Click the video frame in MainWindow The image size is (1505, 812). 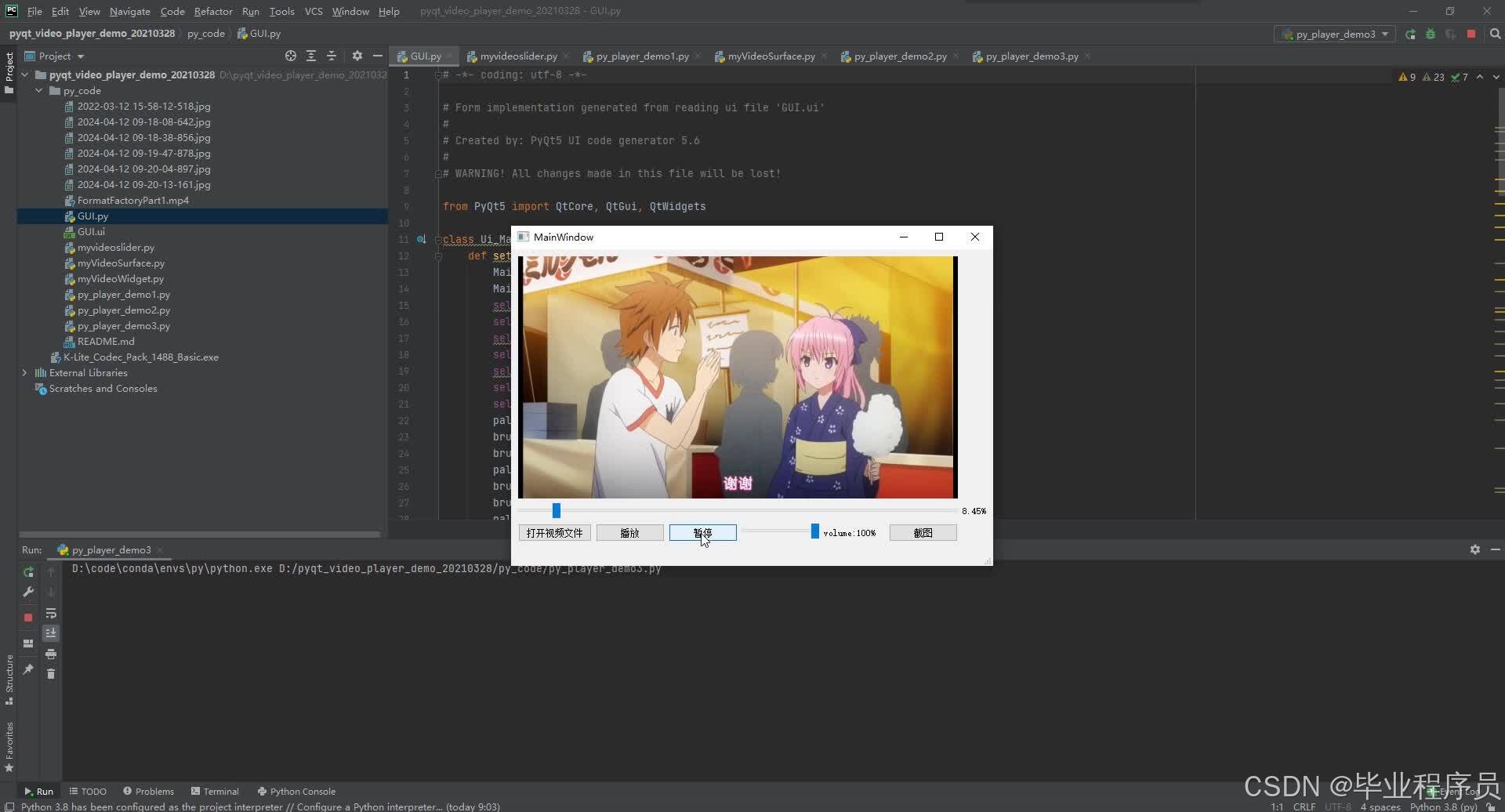[x=738, y=377]
